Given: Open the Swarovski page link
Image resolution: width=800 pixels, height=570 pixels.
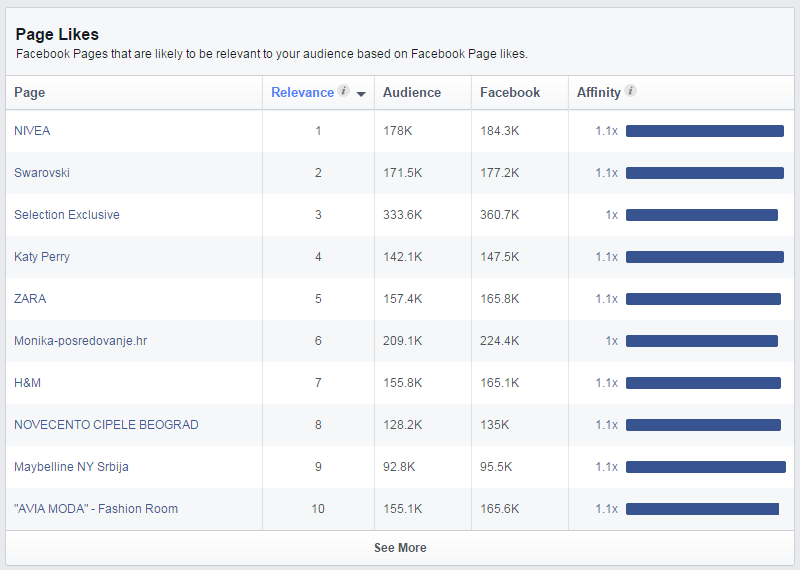Looking at the screenshot, I should pos(42,172).
